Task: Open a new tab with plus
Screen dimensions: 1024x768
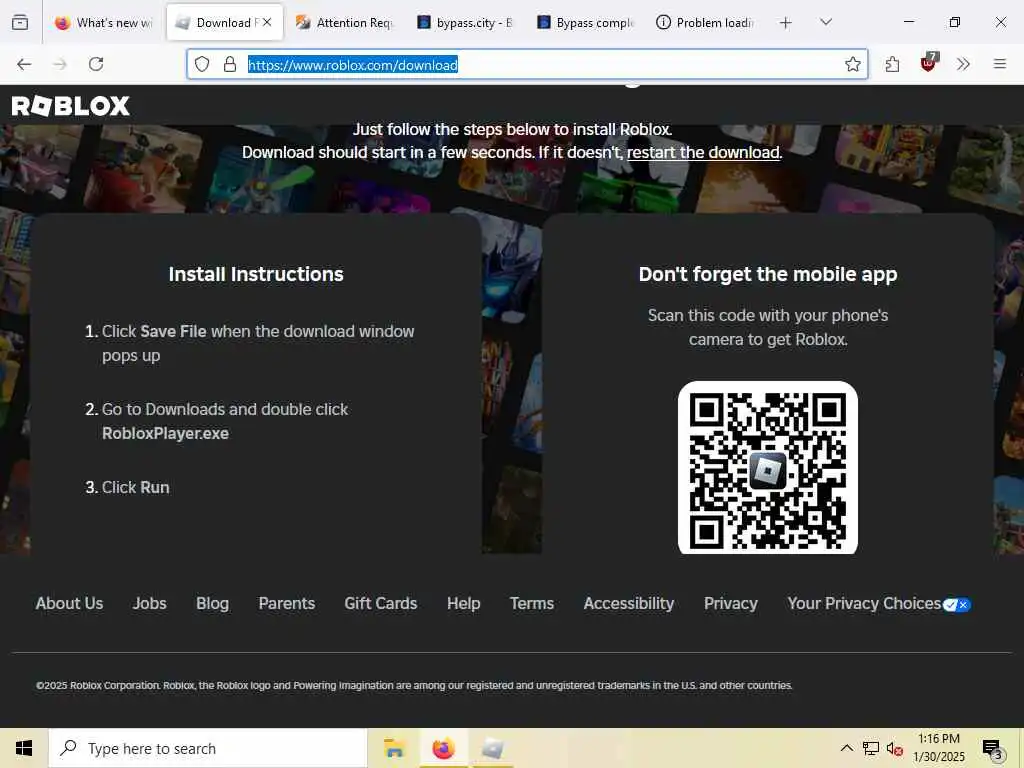Action: pos(786,23)
